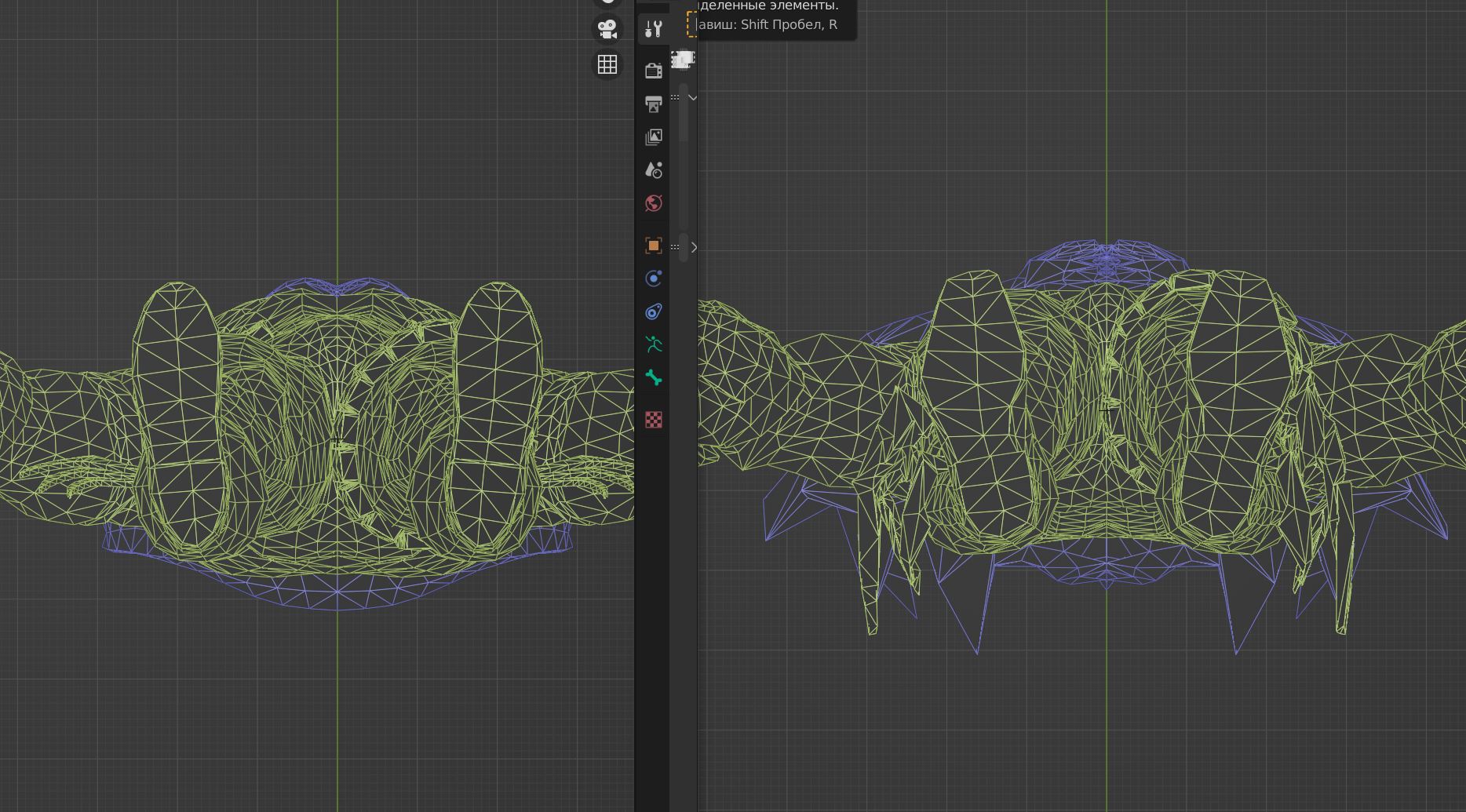
Task: Toggle perspective/orthographic grid button in viewport
Action: pyautogui.click(x=607, y=64)
